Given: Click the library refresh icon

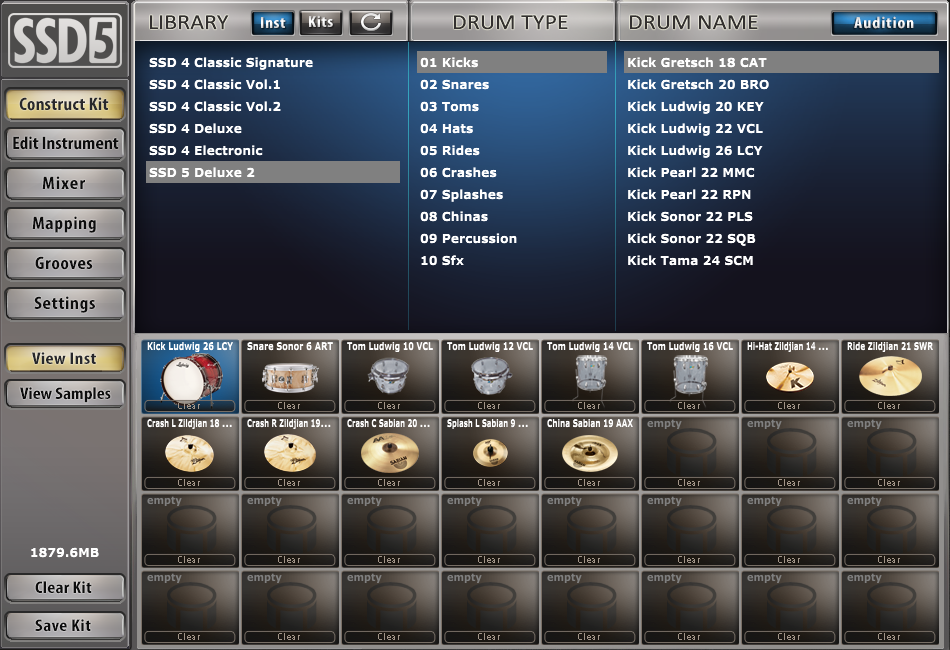Looking at the screenshot, I should tap(371, 23).
